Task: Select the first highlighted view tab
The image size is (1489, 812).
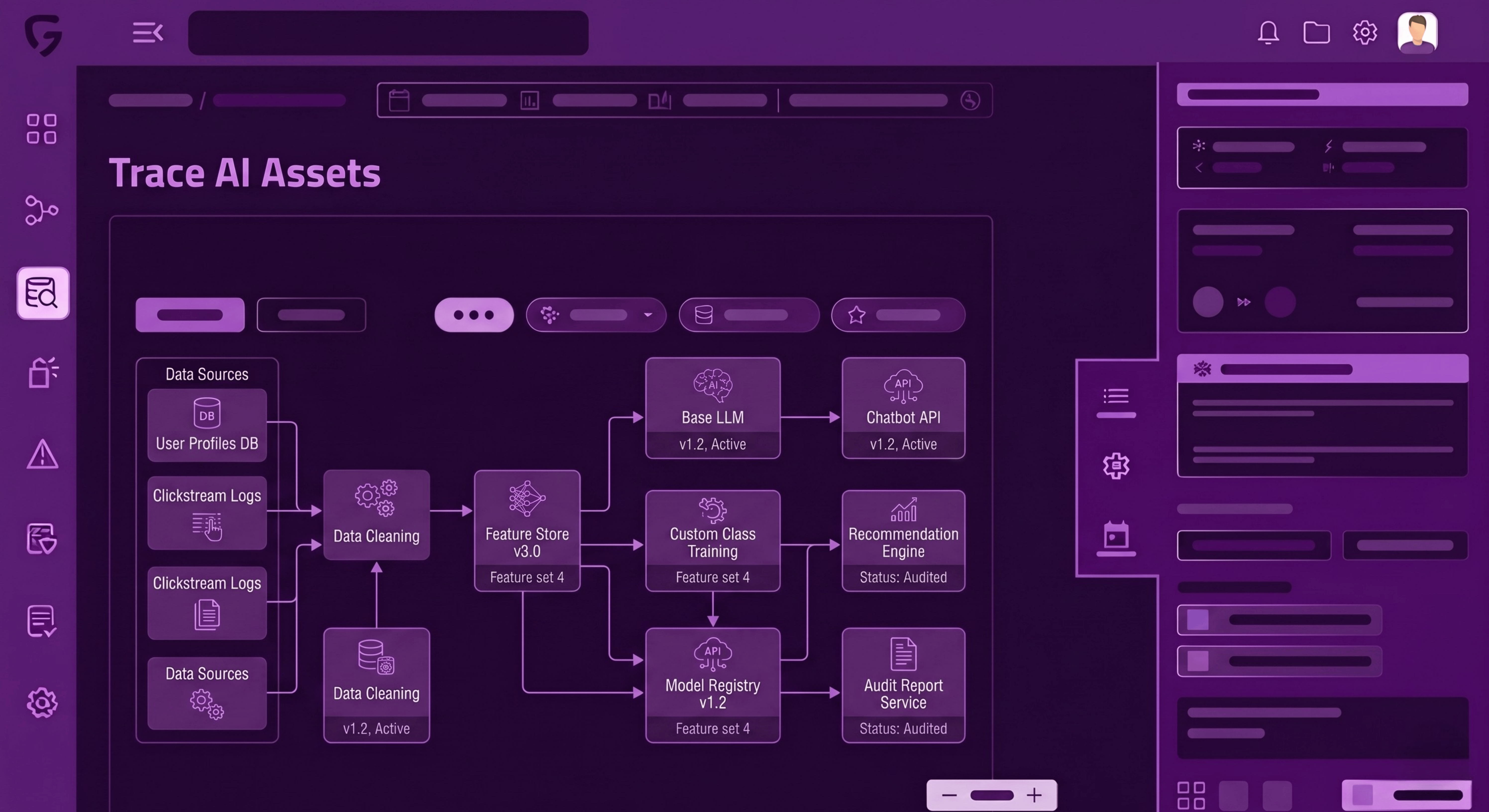Action: tap(190, 315)
